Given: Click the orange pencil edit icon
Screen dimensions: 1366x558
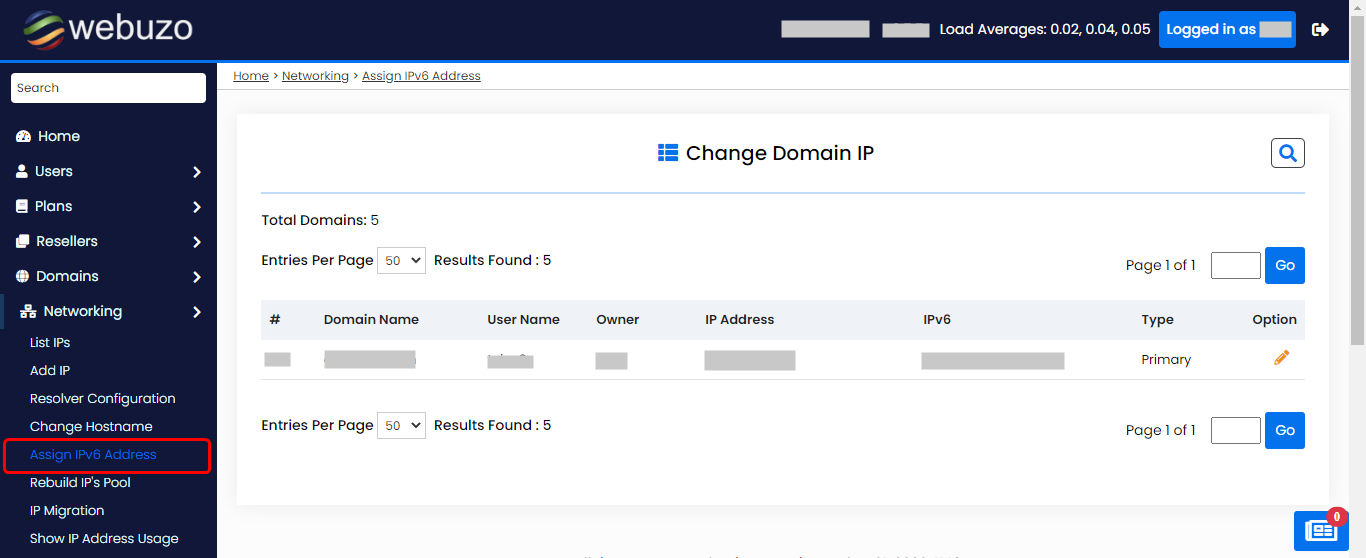Looking at the screenshot, I should 1281,358.
